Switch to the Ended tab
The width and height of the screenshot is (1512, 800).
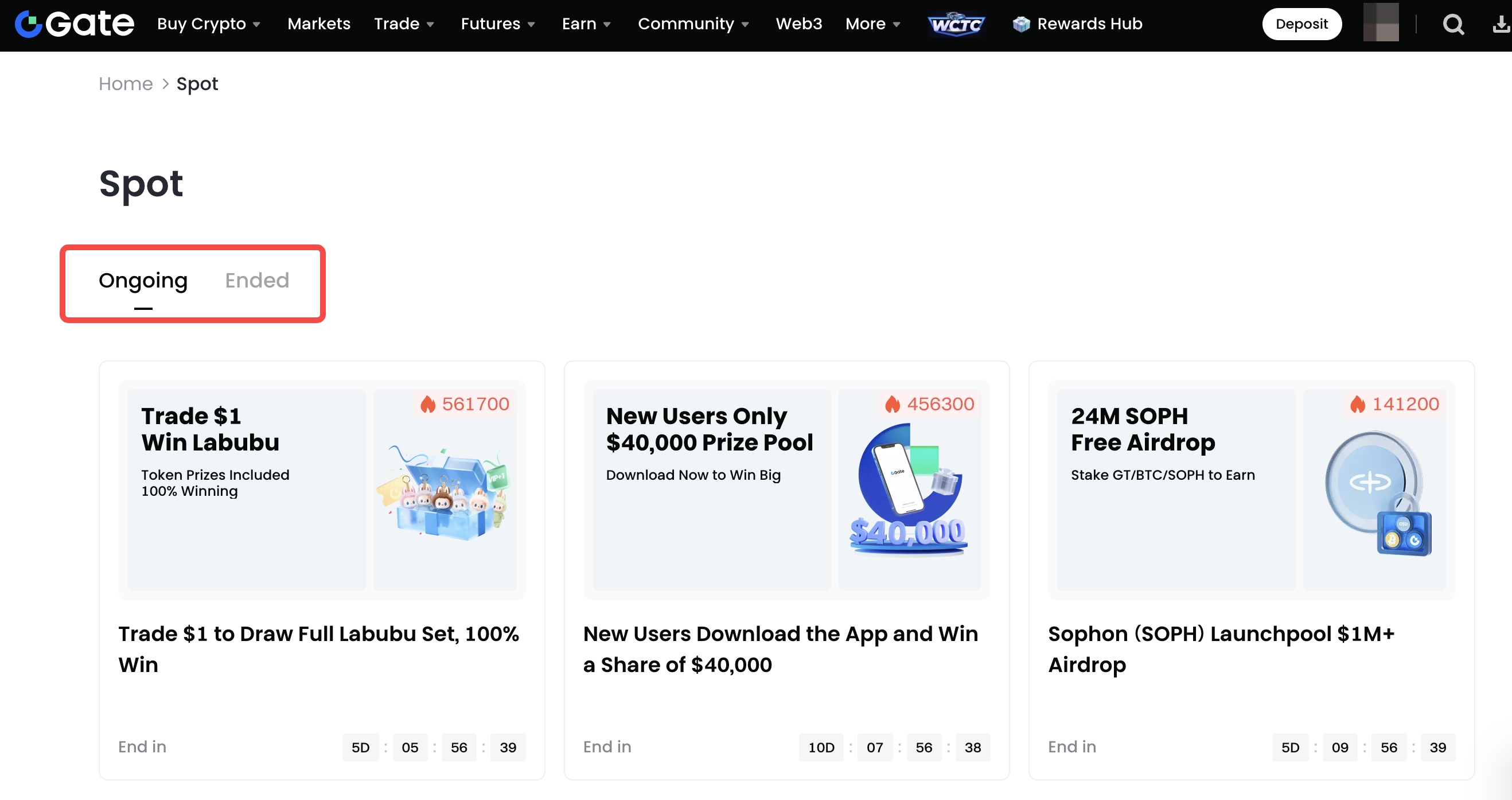coord(257,281)
